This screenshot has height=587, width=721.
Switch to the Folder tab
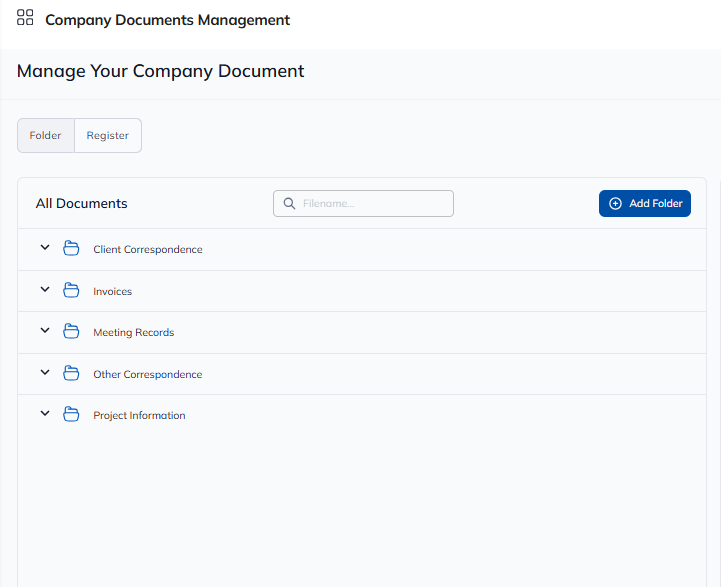[46, 136]
